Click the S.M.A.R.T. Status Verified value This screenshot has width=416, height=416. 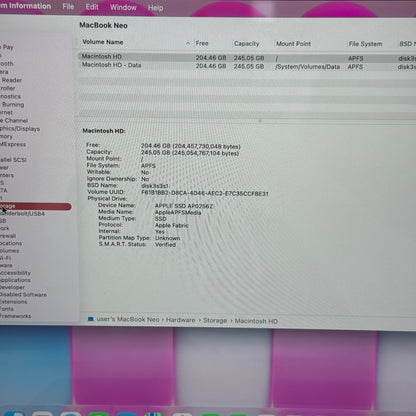(165, 245)
